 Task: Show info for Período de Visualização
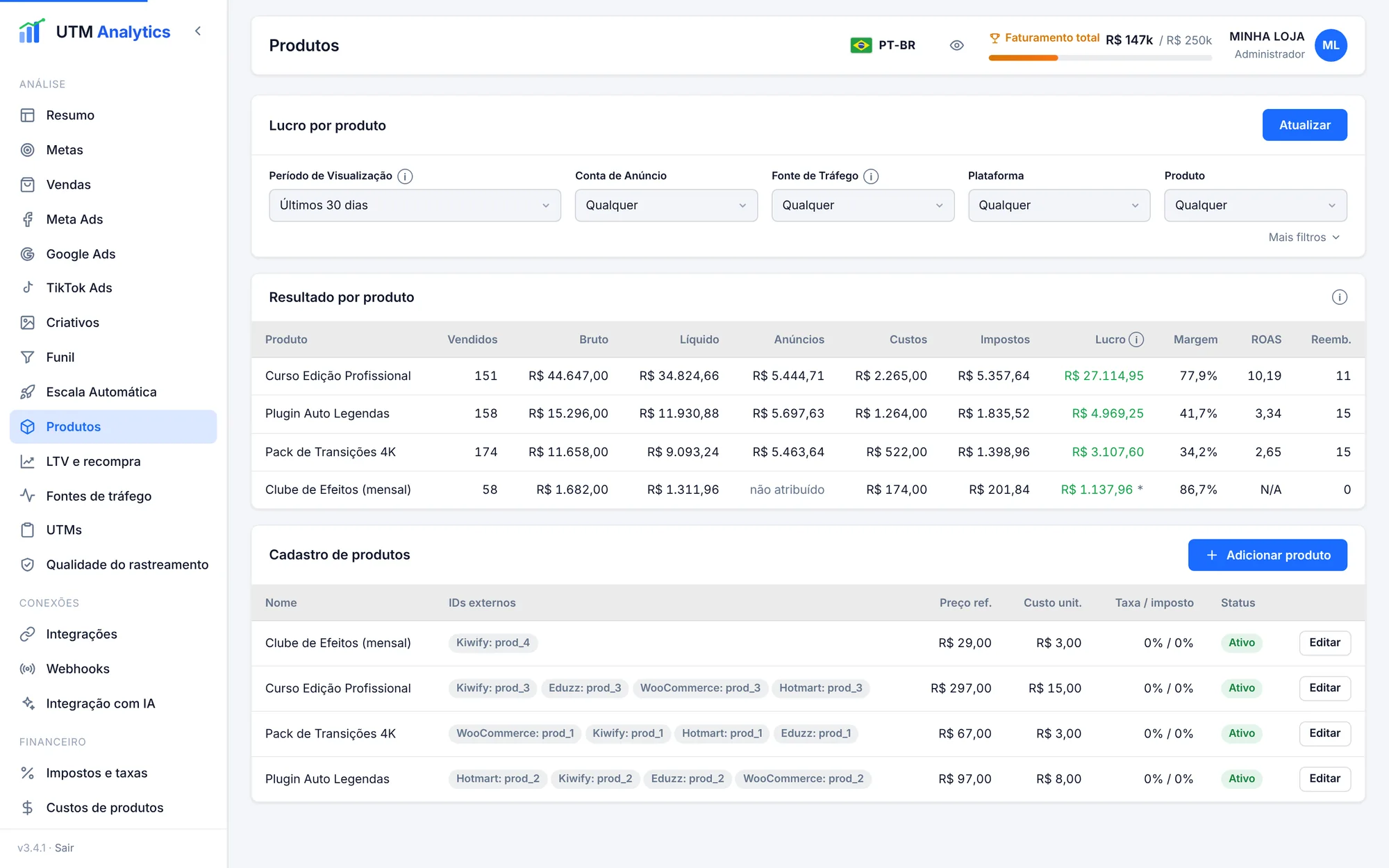[x=405, y=176]
